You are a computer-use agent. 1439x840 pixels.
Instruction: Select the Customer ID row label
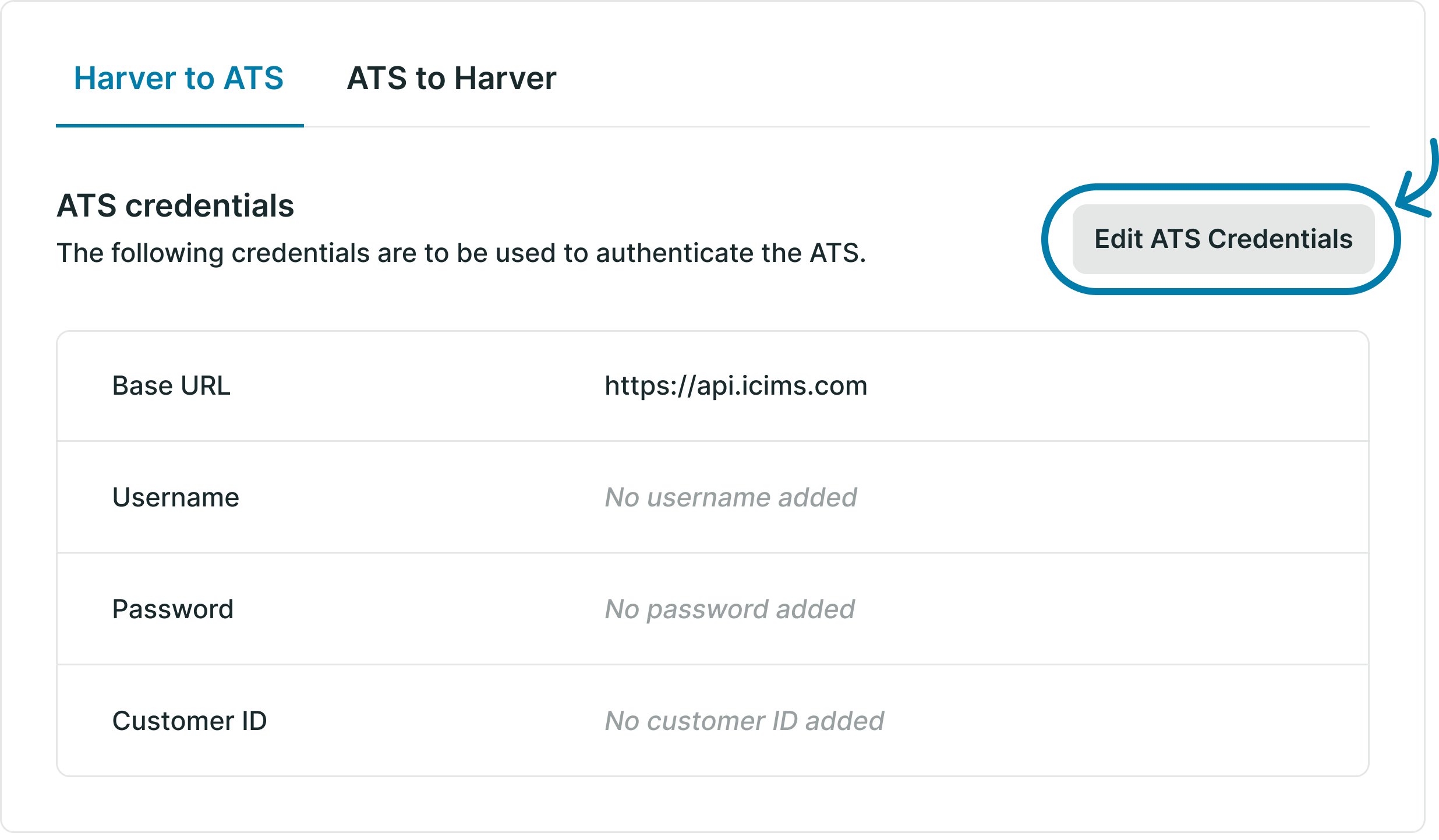(189, 721)
